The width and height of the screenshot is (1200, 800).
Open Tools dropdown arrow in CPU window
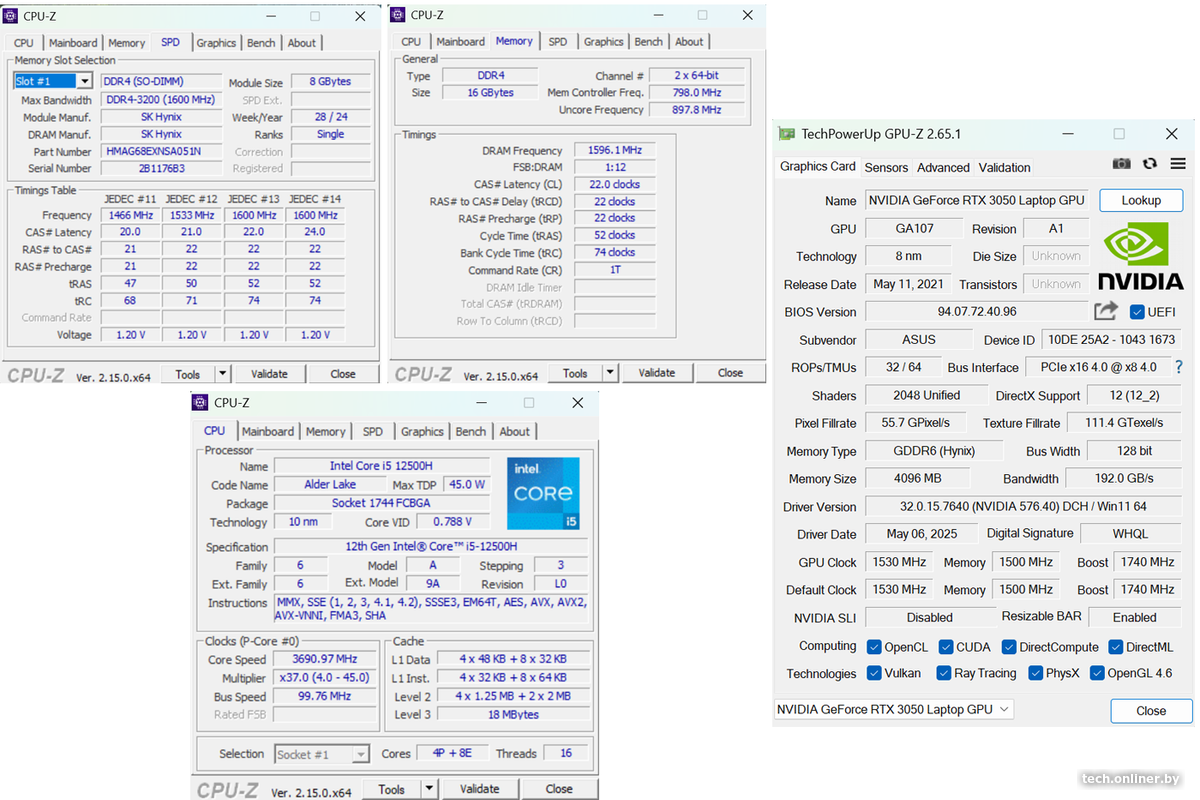coord(429,789)
